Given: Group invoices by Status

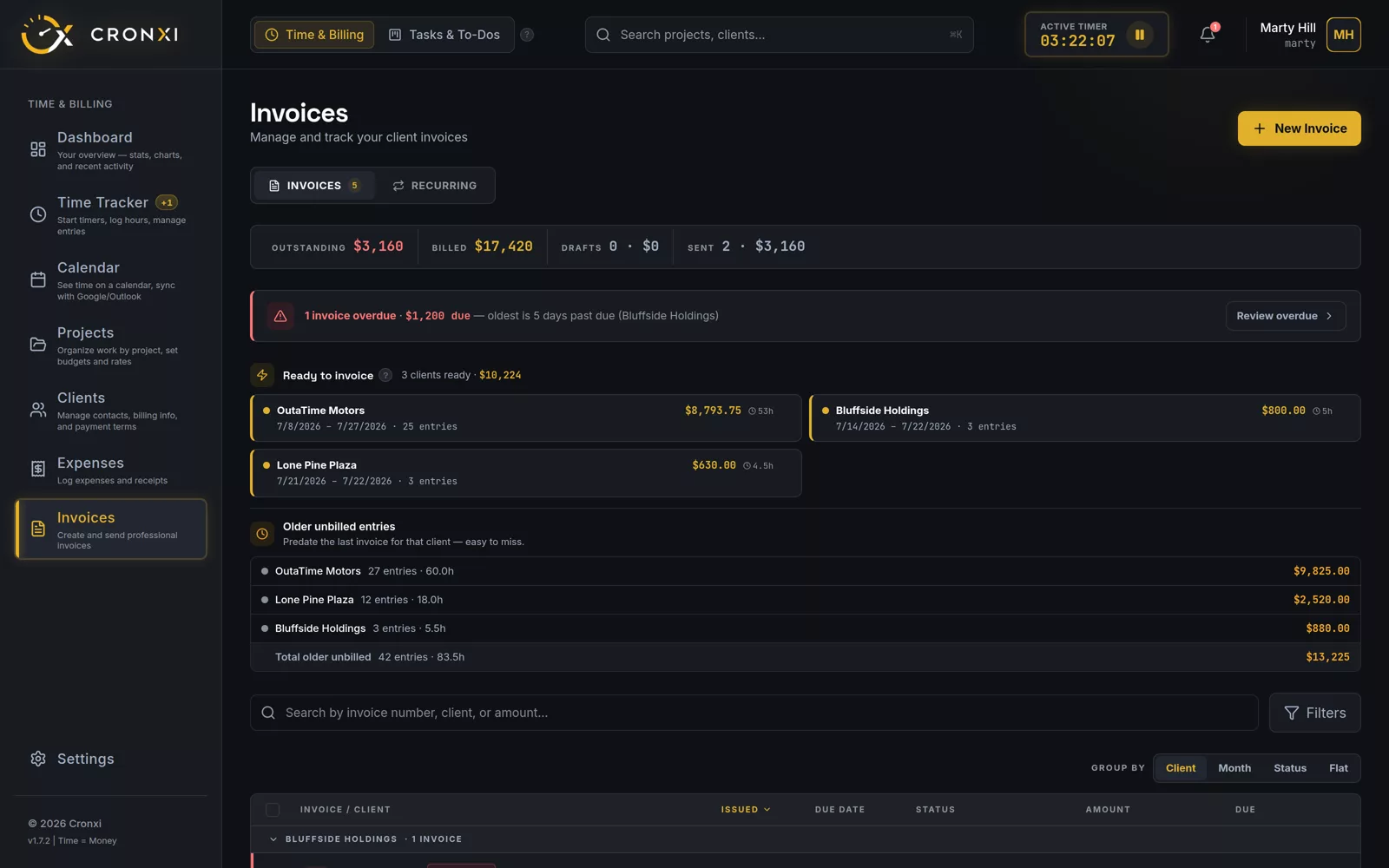Looking at the screenshot, I should point(1290,768).
